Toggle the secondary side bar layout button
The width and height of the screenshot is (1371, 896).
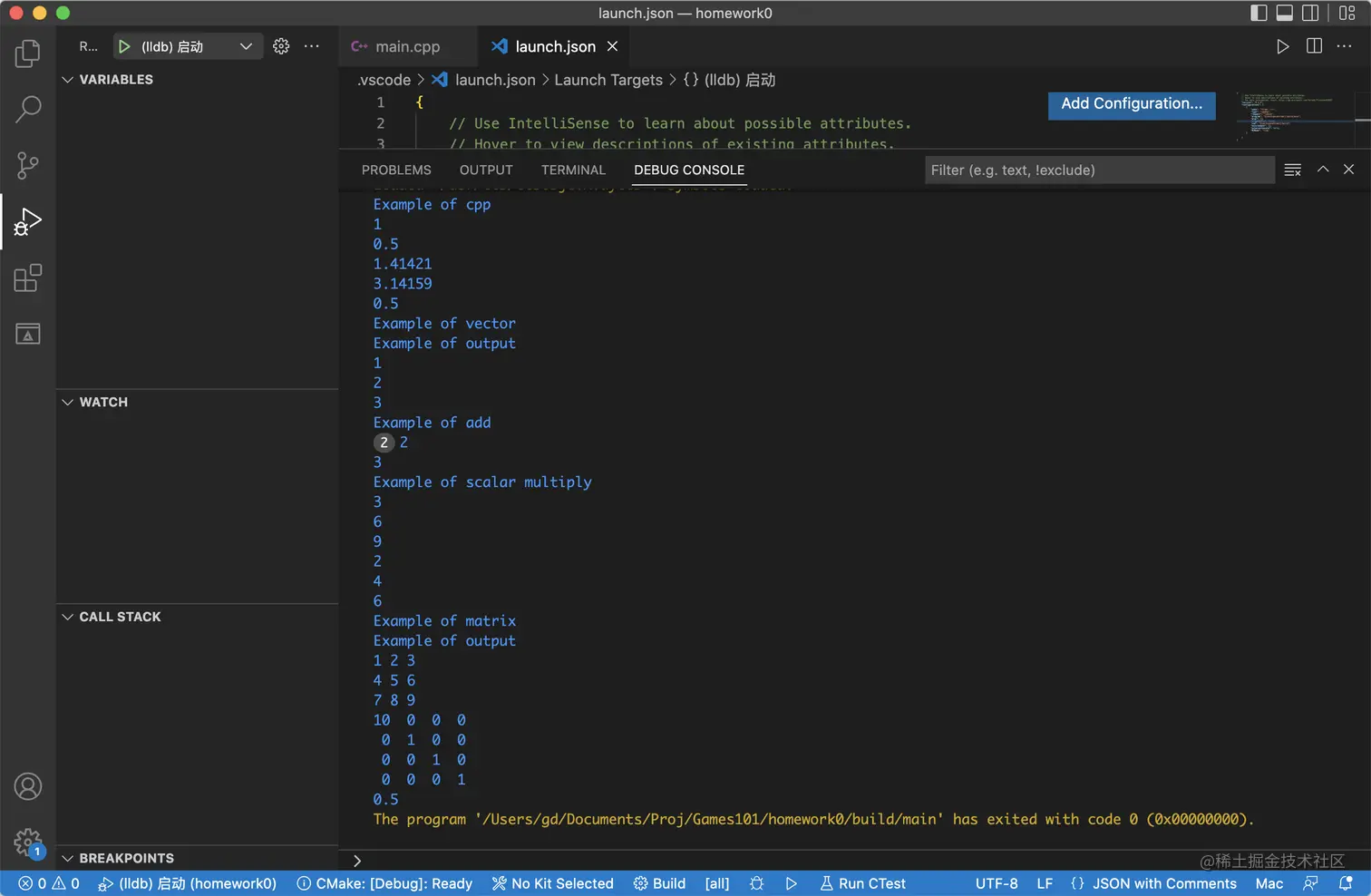1310,13
